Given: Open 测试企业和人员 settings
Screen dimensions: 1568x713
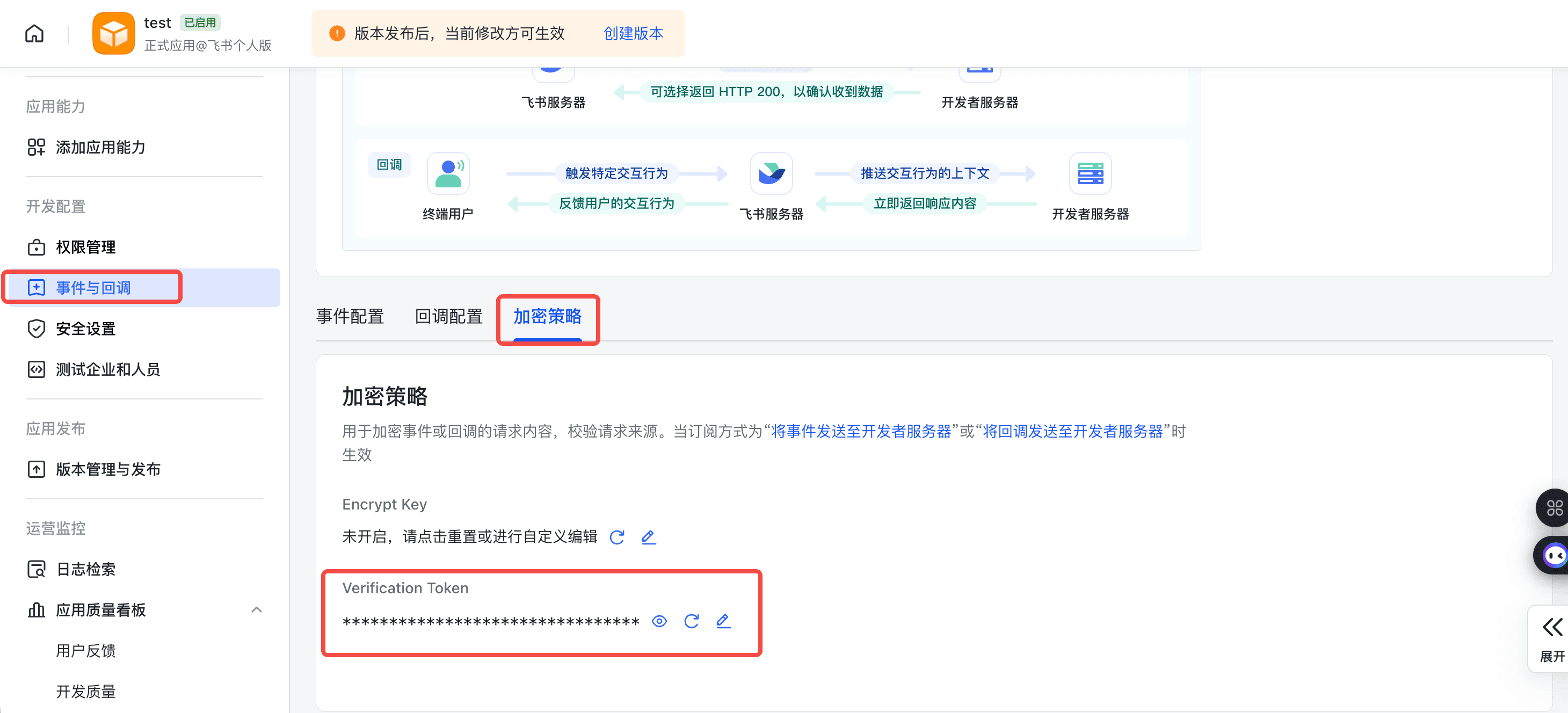Looking at the screenshot, I should (108, 369).
